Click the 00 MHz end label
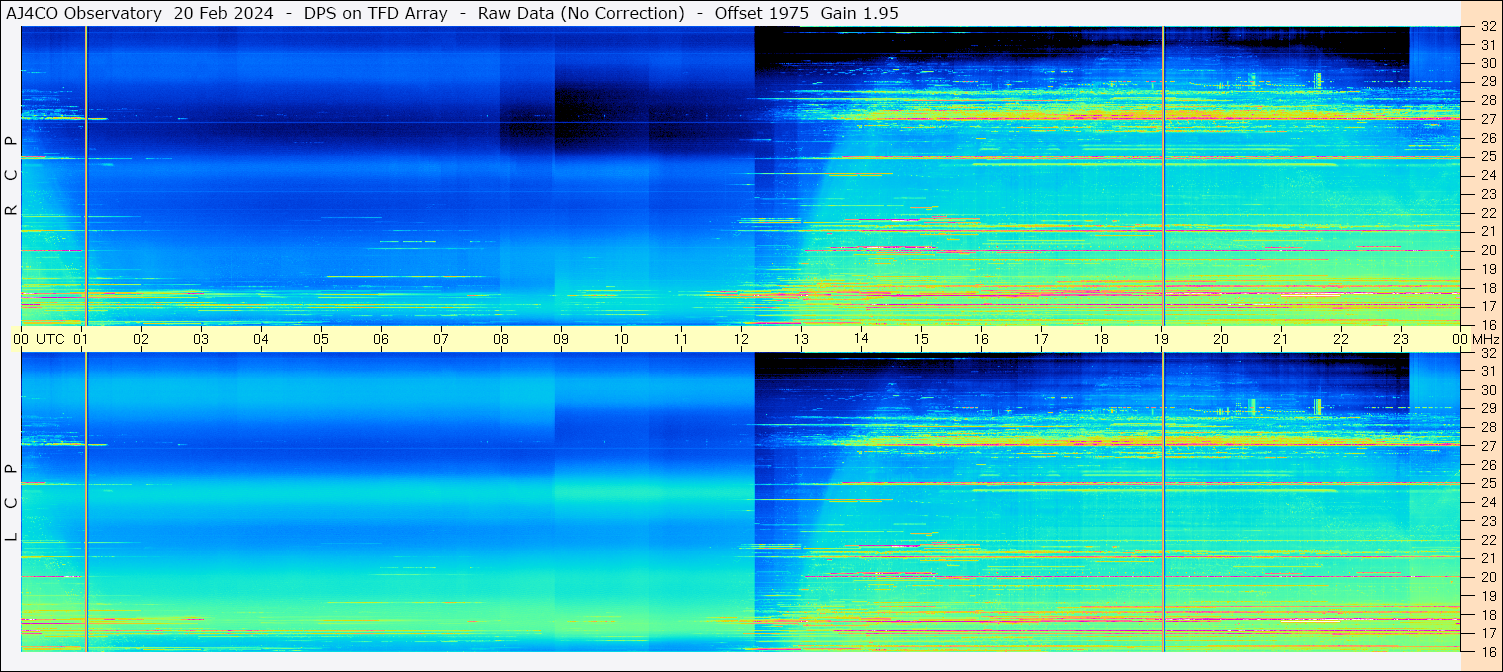This screenshot has height=672, width=1503. click(1476, 339)
